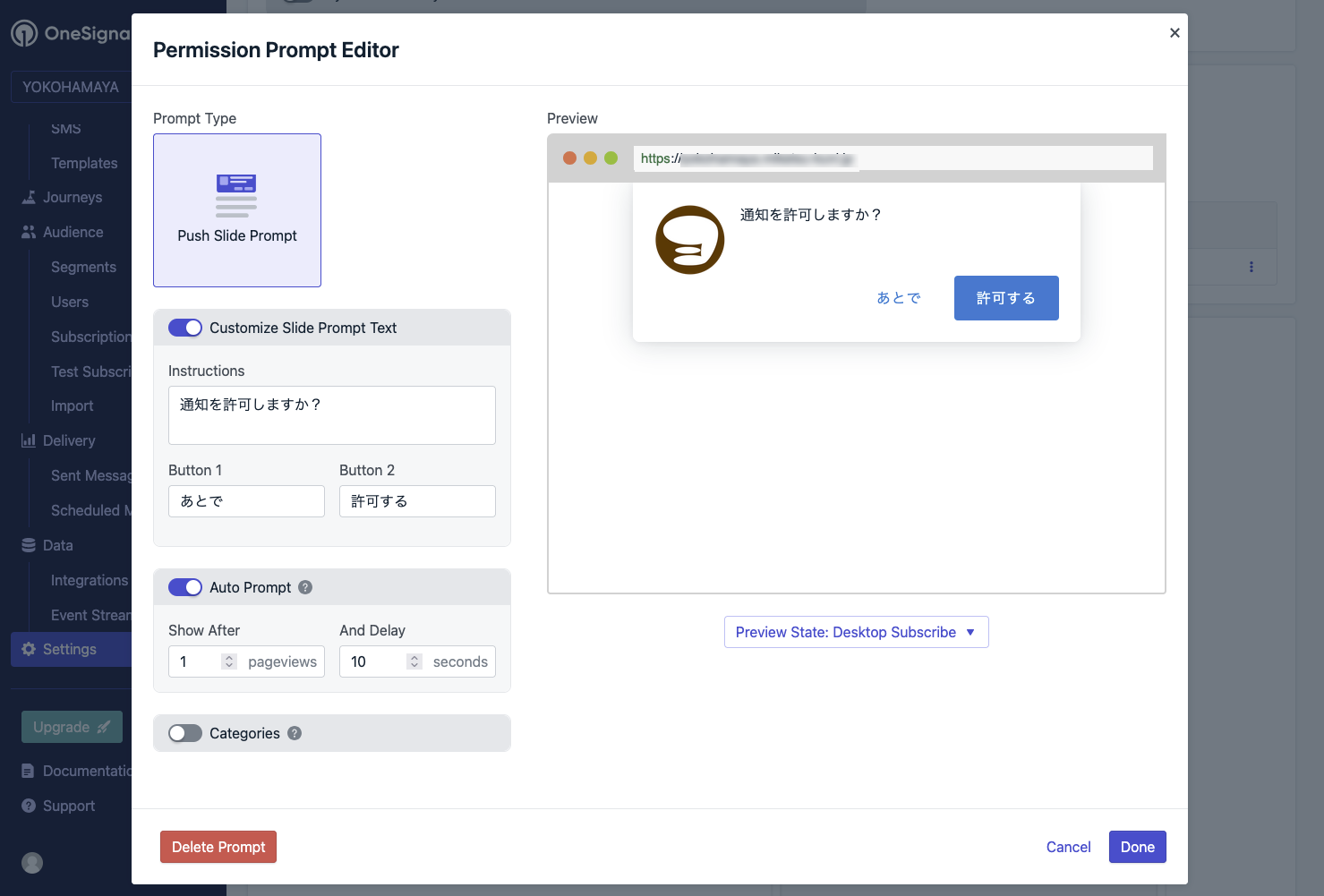Image resolution: width=1324 pixels, height=896 pixels.
Task: Enable the Categories toggle
Action: click(184, 733)
